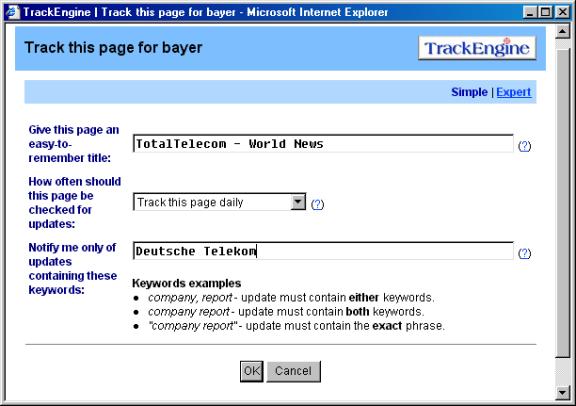Click the TrackEngine logo
576x406 pixels.
(x=477, y=48)
